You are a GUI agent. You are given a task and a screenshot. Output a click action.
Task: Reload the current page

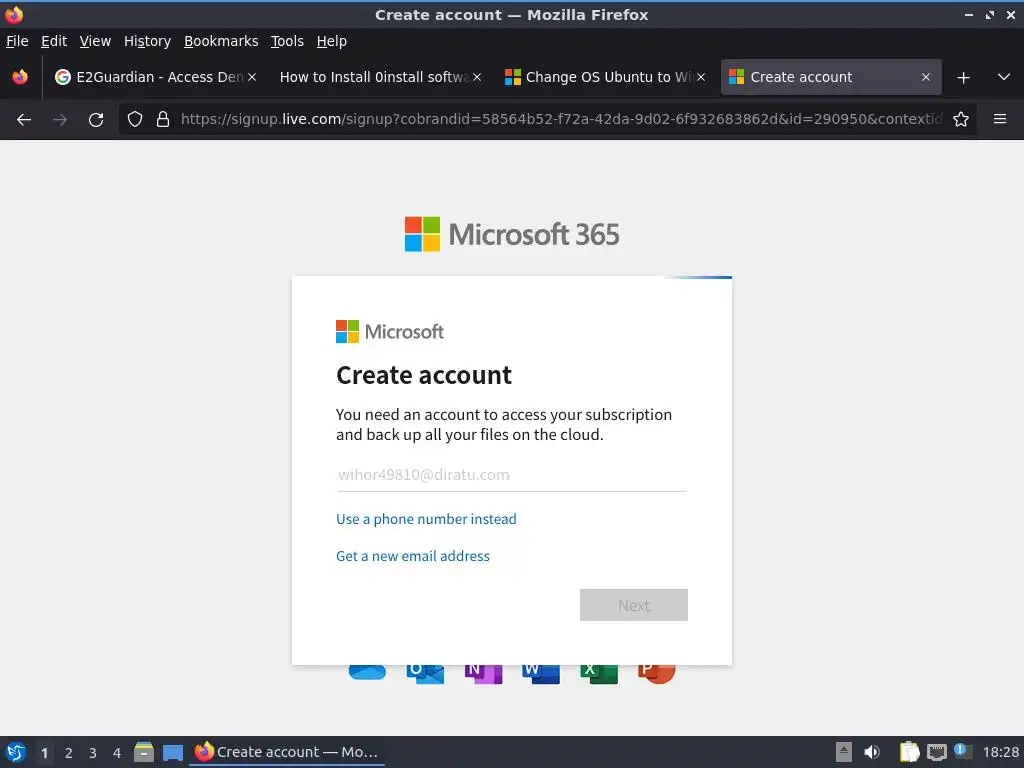tap(96, 120)
